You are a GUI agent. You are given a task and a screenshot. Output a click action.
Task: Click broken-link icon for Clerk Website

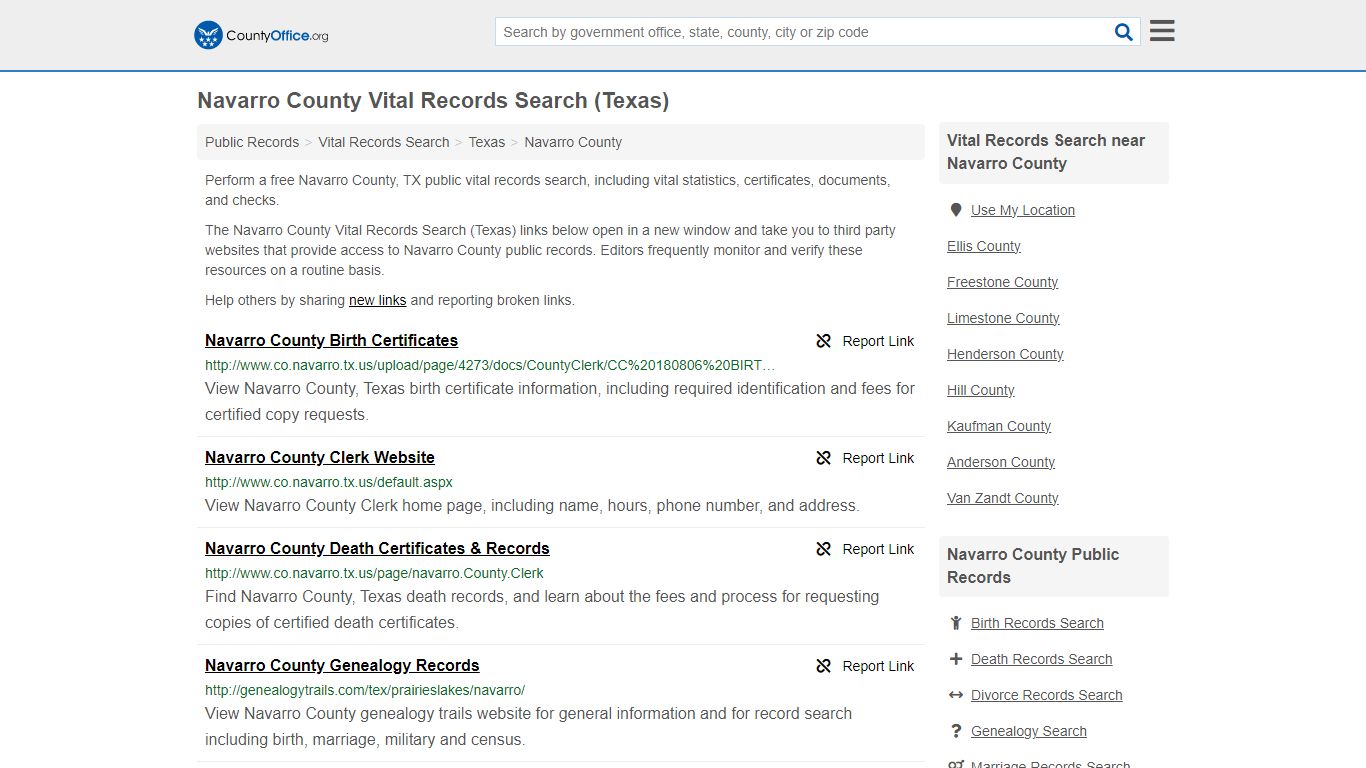pyautogui.click(x=824, y=458)
